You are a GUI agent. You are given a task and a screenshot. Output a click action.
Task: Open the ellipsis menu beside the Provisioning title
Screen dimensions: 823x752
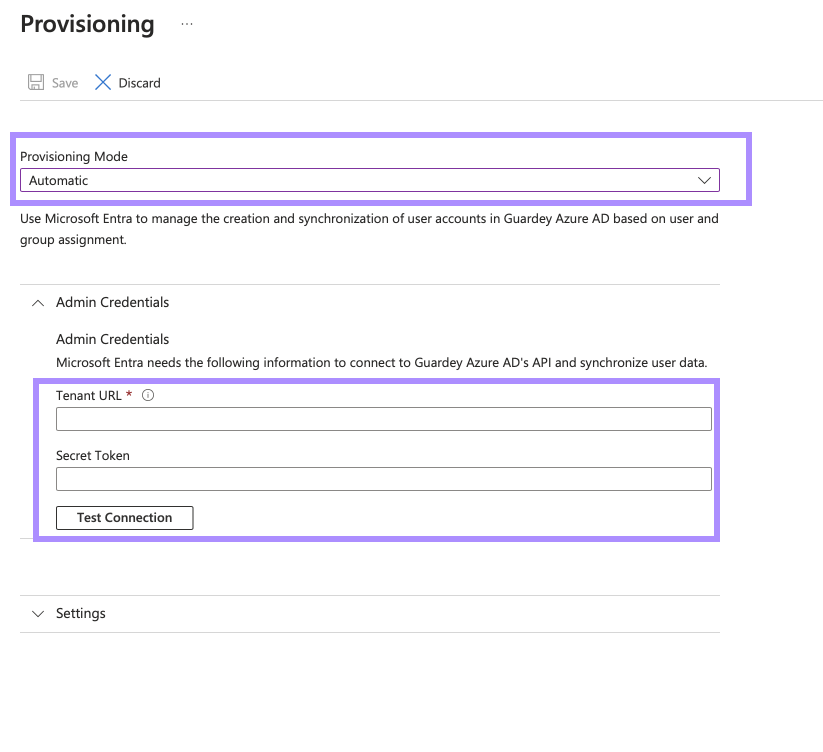pyautogui.click(x=186, y=22)
